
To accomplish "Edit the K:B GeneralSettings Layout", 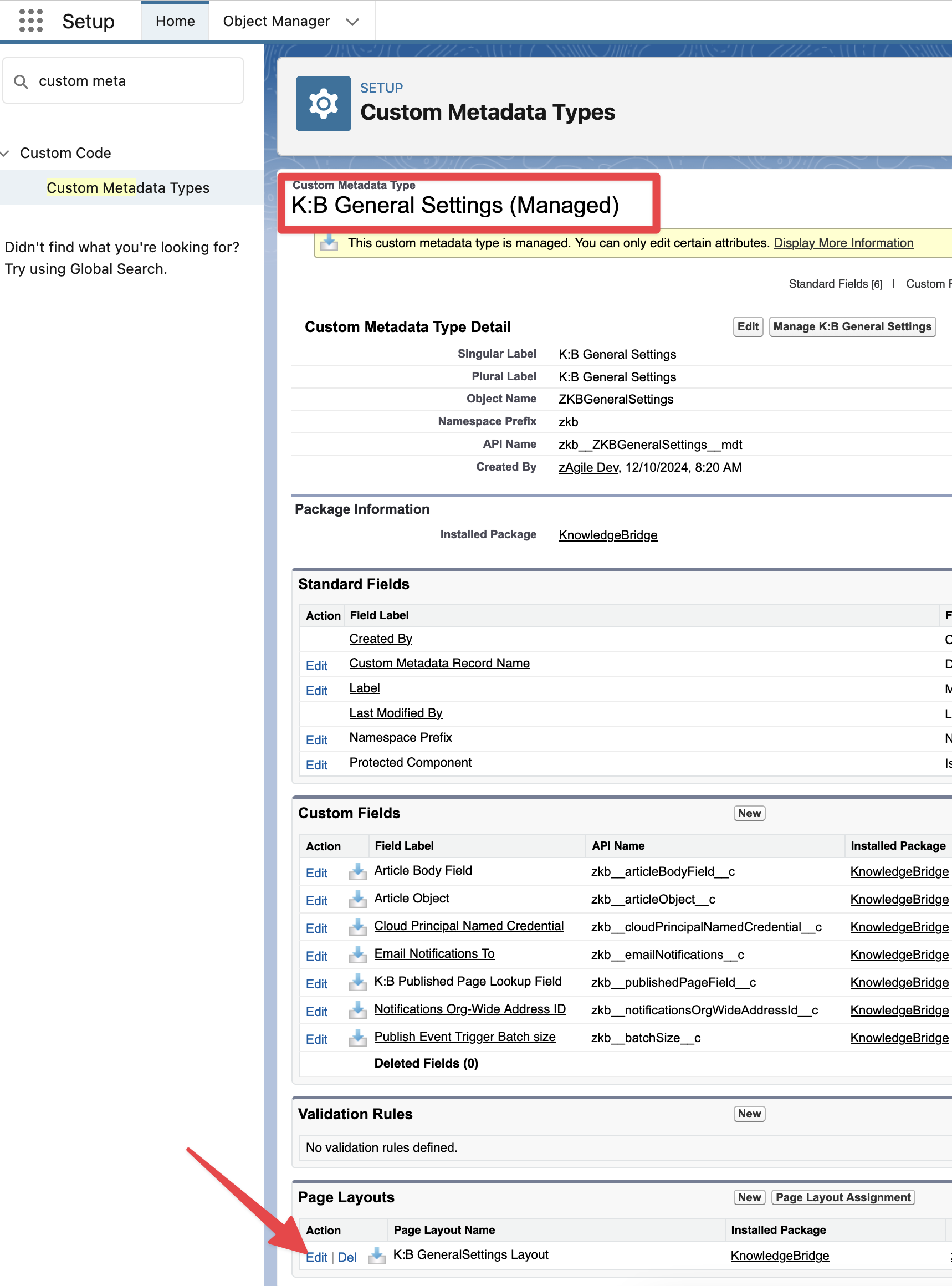I will click(x=316, y=1257).
